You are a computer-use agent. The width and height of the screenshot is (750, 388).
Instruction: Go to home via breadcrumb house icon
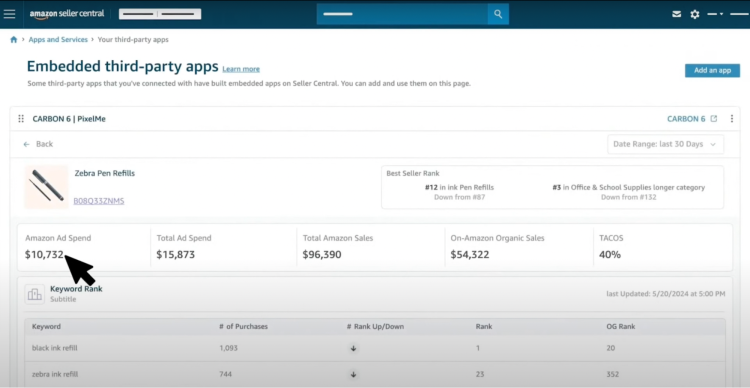tap(13, 40)
